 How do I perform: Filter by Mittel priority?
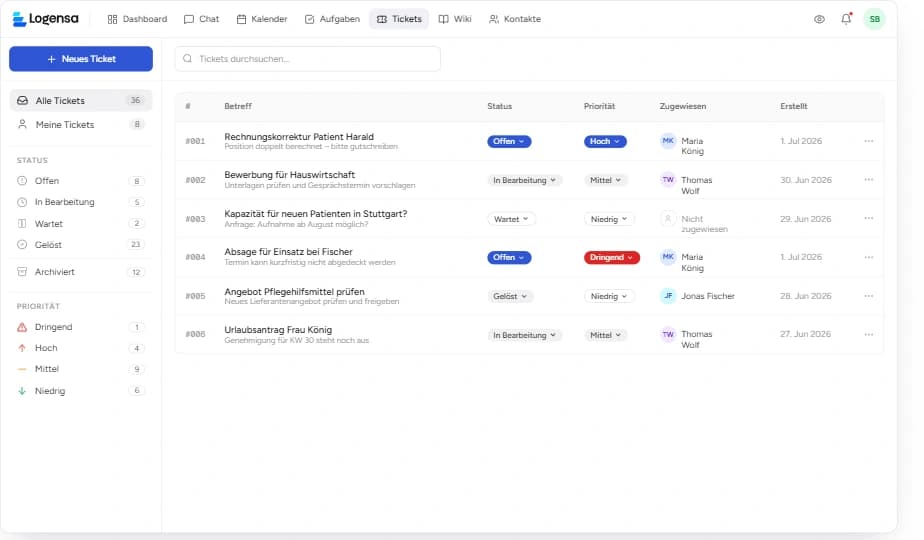(81, 369)
